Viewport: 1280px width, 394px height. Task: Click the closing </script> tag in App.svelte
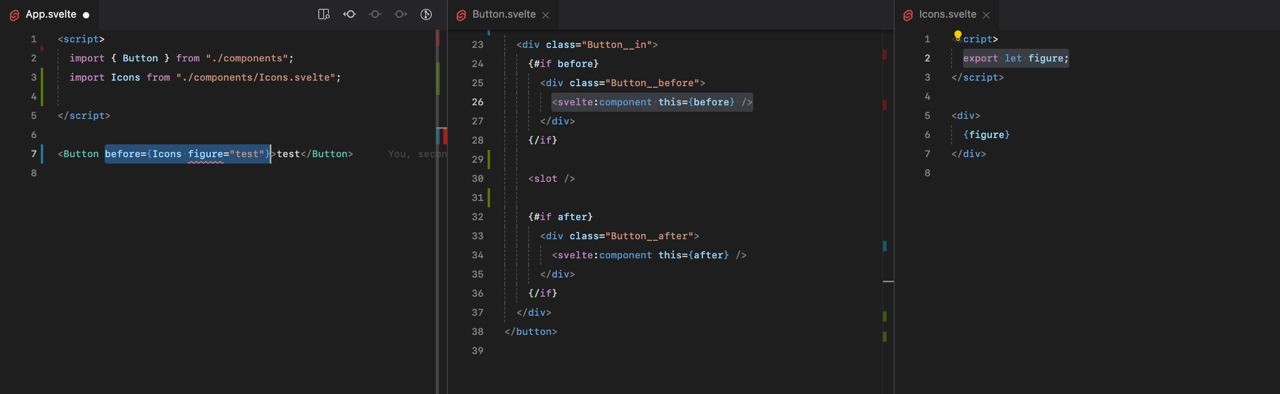coord(84,116)
